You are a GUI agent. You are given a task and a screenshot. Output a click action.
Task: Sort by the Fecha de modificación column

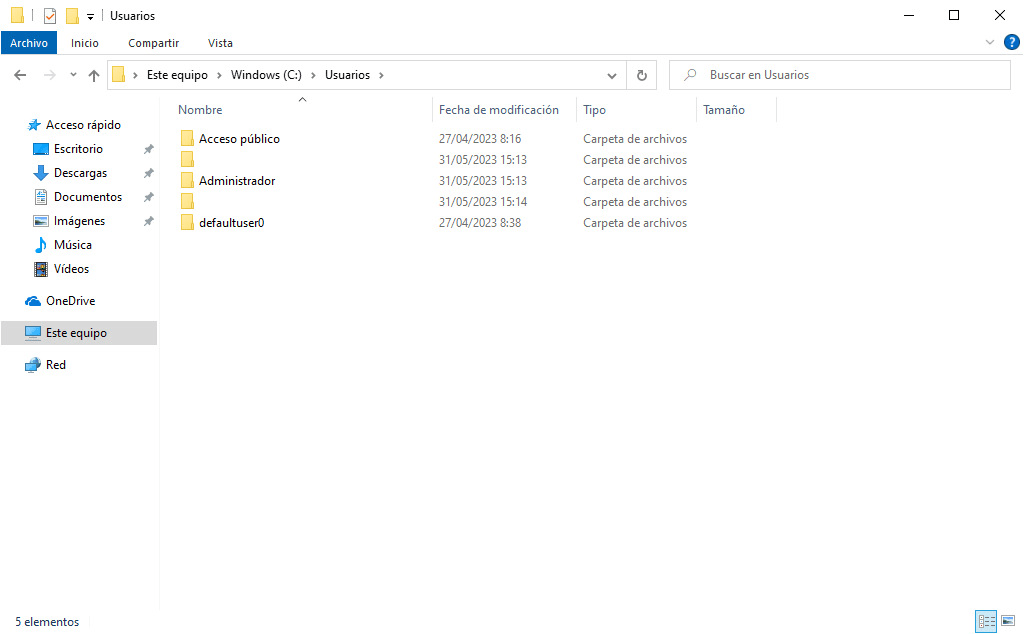[498, 110]
